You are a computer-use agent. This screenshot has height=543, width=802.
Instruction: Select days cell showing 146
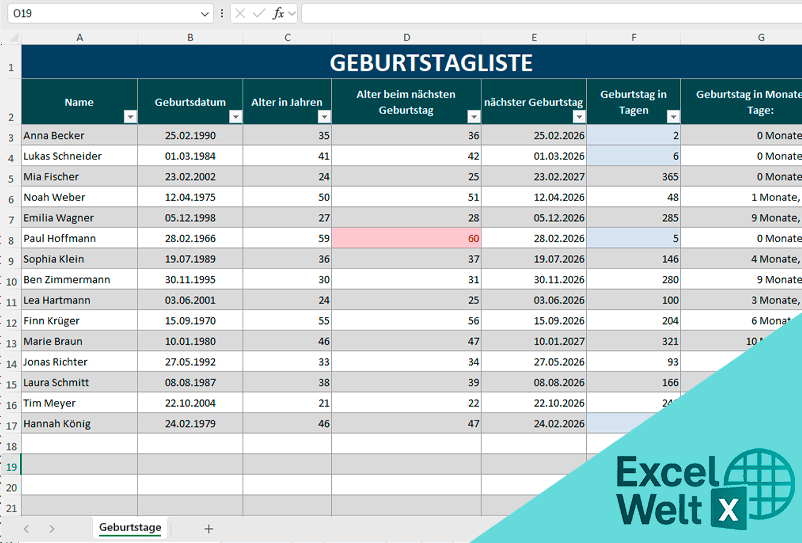tap(634, 259)
